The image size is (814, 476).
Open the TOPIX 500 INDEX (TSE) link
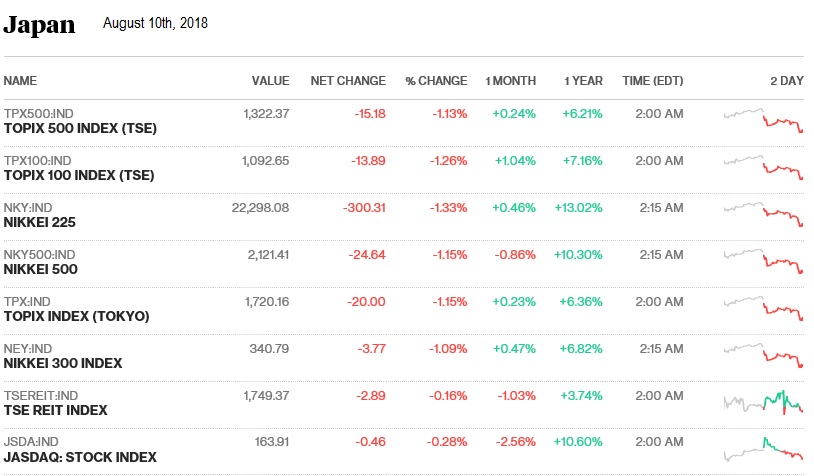click(80, 128)
